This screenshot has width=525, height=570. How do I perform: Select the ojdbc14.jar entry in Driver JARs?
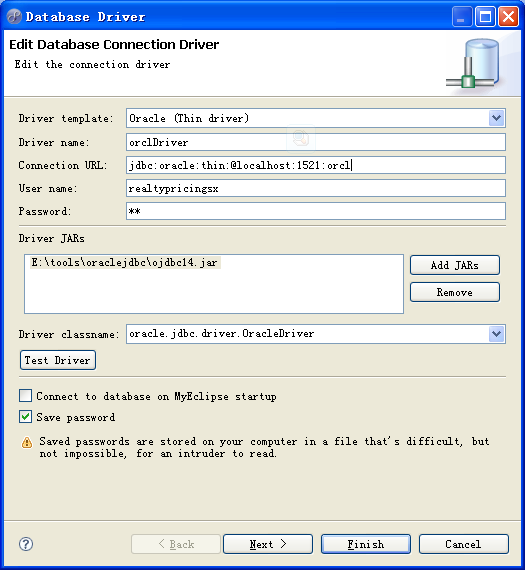(x=125, y=262)
